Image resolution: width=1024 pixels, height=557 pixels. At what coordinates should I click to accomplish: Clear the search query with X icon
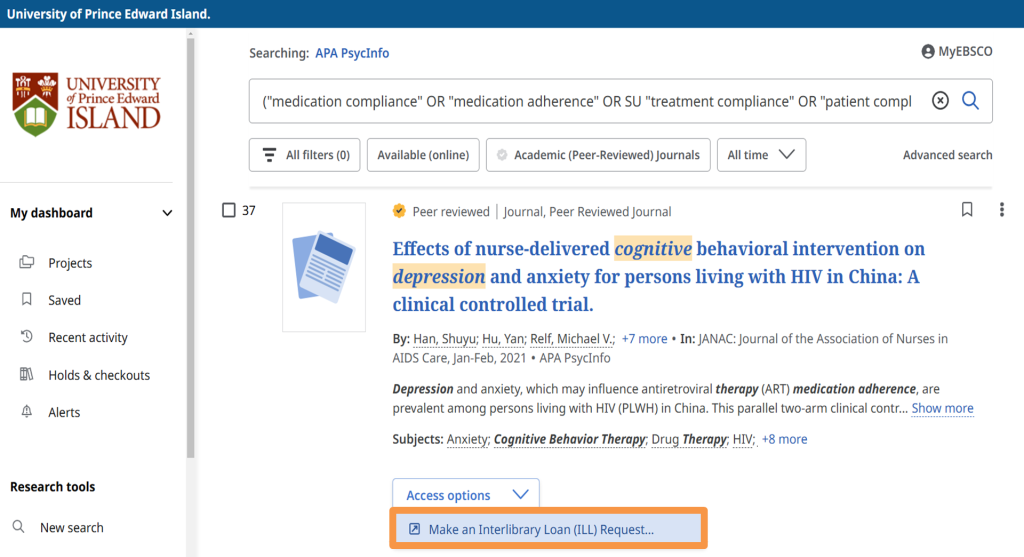[x=940, y=101]
